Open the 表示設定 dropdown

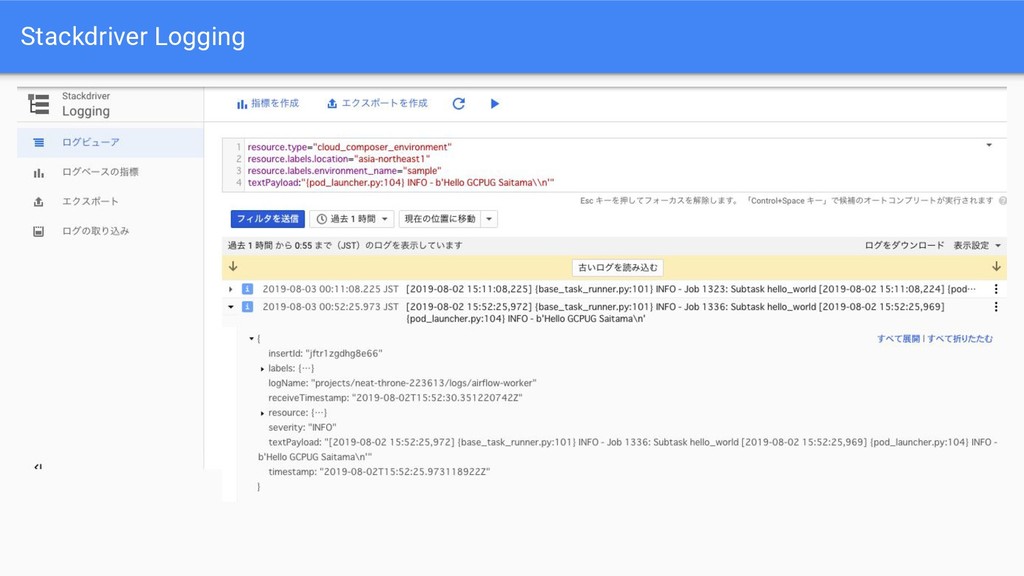[x=977, y=246]
